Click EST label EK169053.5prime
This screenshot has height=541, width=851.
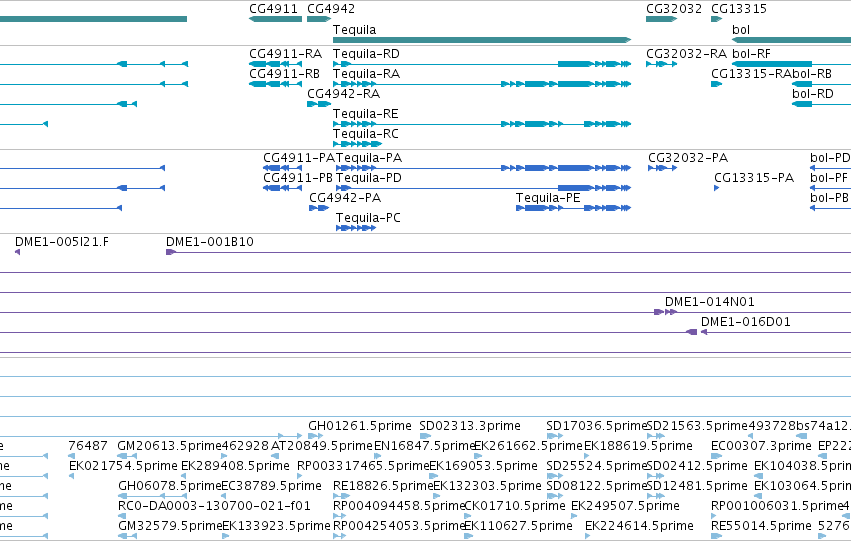coord(484,466)
